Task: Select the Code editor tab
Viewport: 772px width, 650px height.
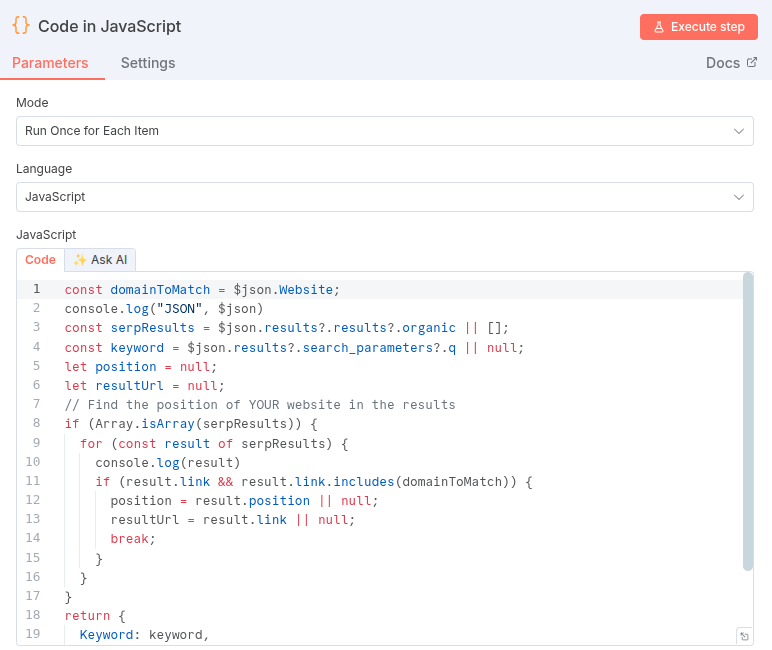Action: click(40, 260)
